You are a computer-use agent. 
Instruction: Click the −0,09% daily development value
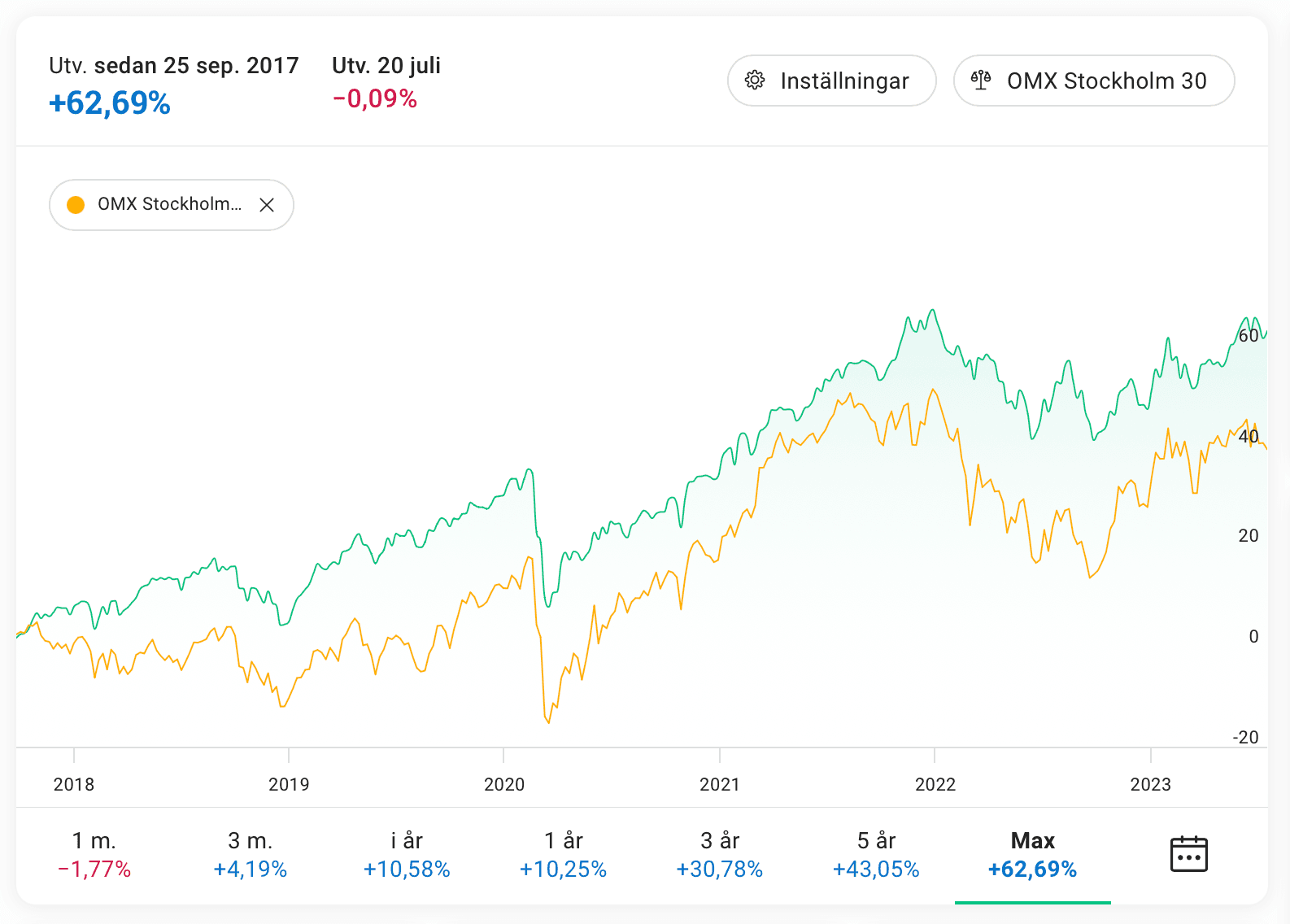(x=375, y=99)
